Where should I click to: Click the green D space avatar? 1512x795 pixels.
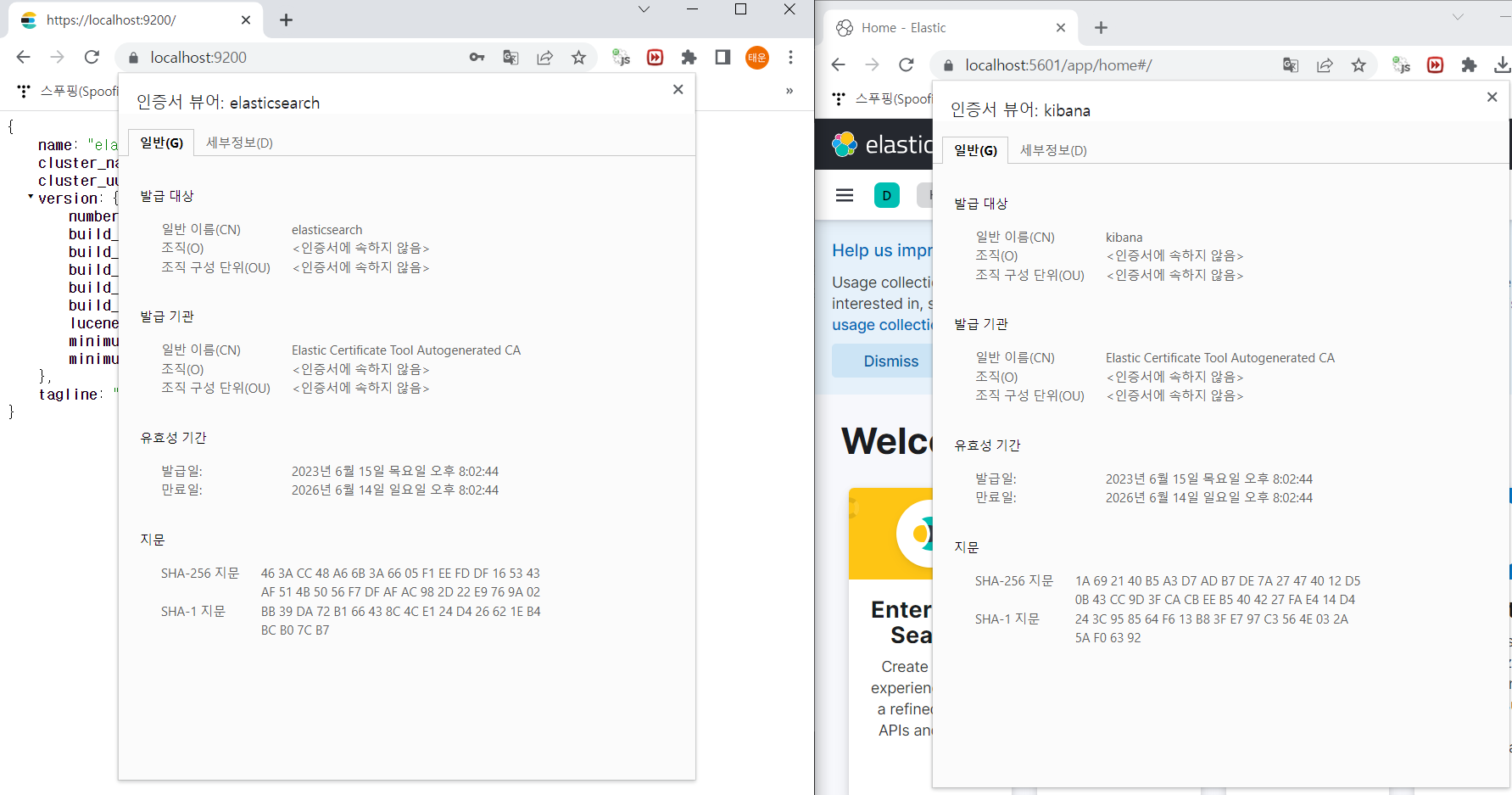(887, 195)
